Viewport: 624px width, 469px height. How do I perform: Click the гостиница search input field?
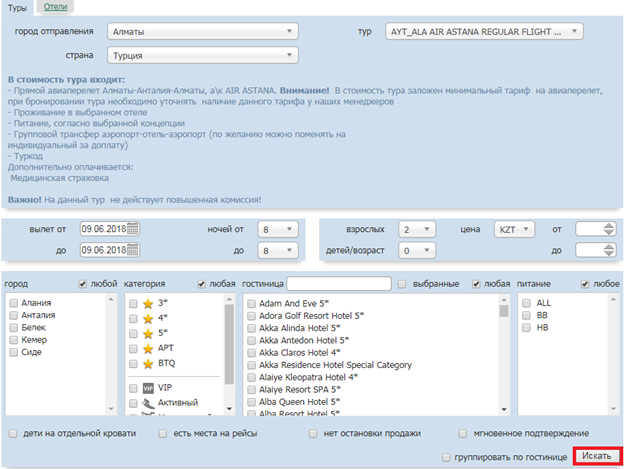click(339, 284)
